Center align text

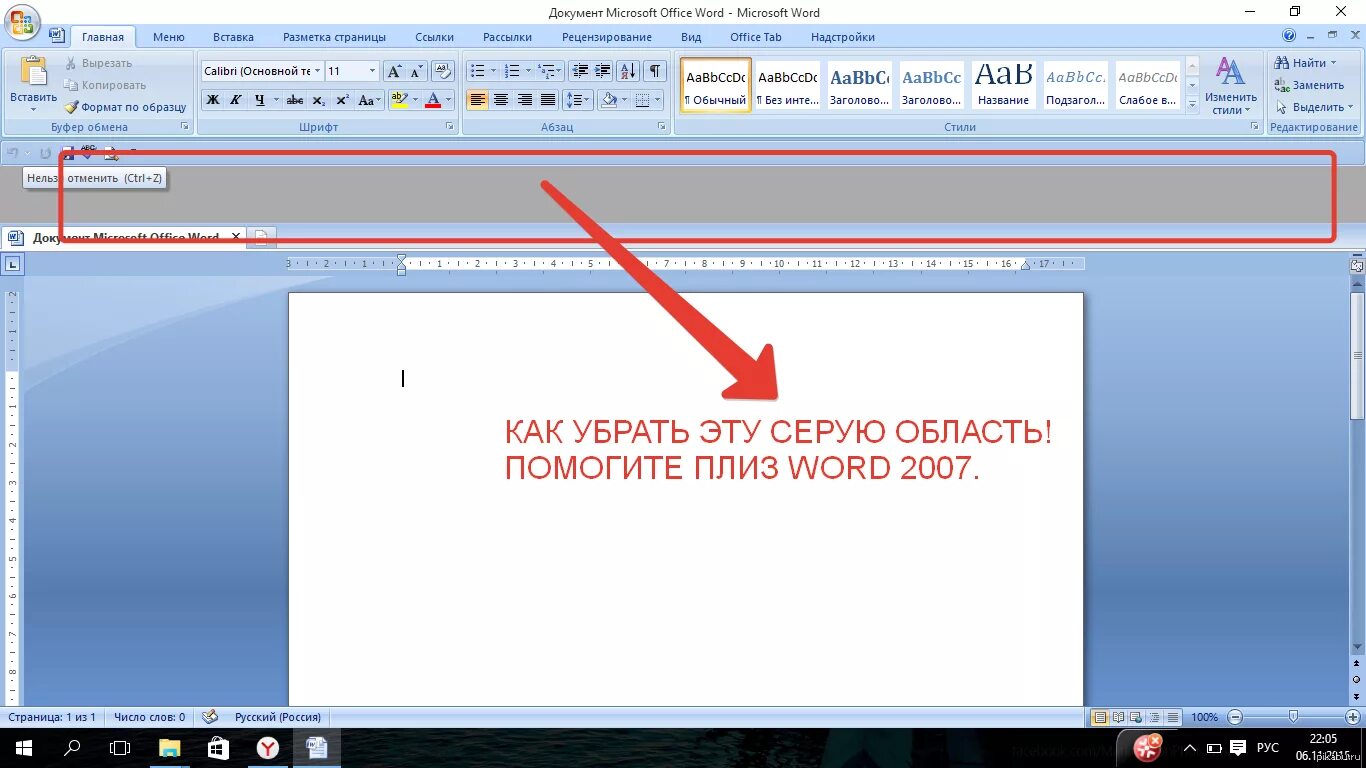(x=501, y=100)
